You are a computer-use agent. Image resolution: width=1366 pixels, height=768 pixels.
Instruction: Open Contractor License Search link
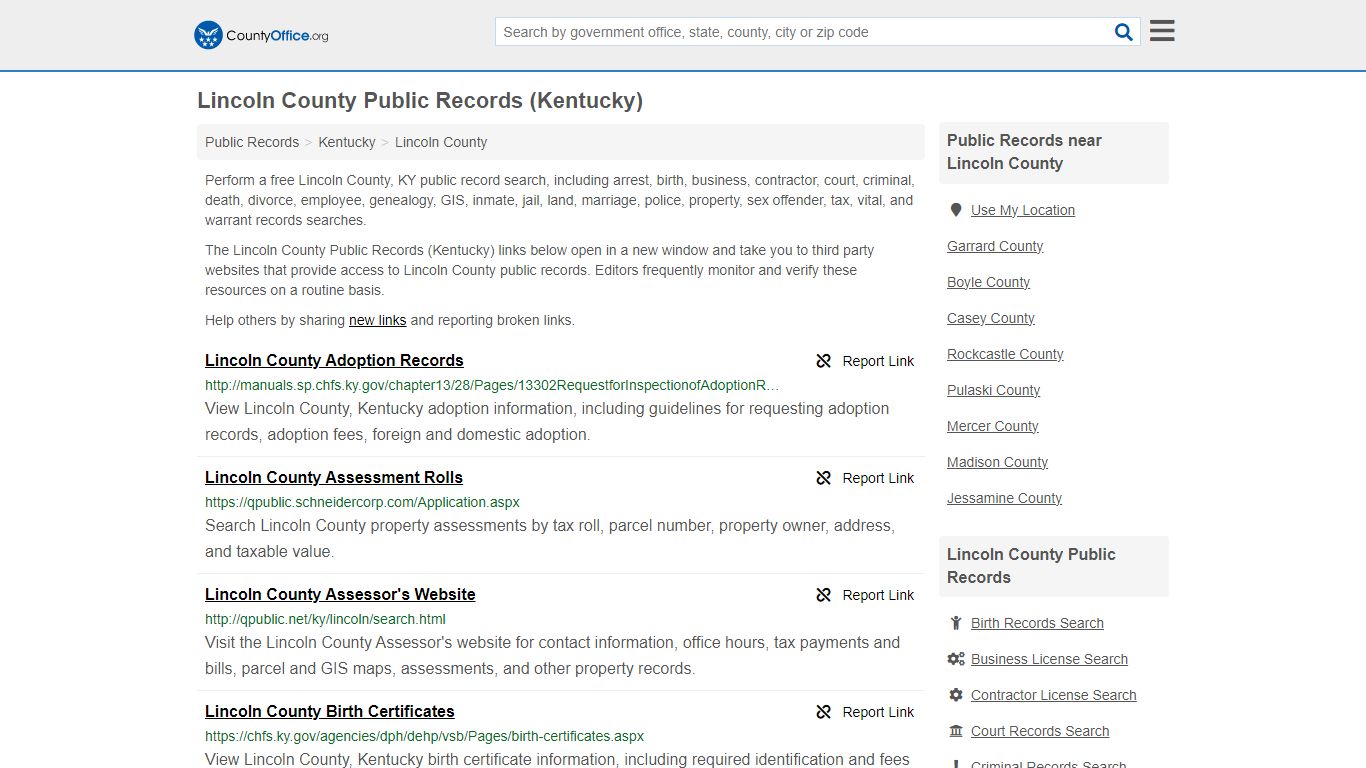[x=1053, y=695]
